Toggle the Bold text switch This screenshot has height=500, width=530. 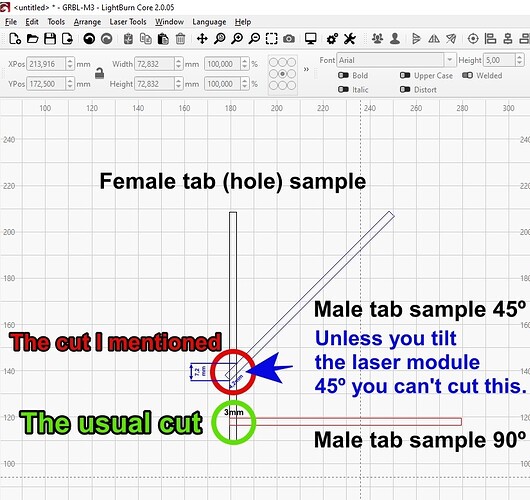(x=343, y=75)
